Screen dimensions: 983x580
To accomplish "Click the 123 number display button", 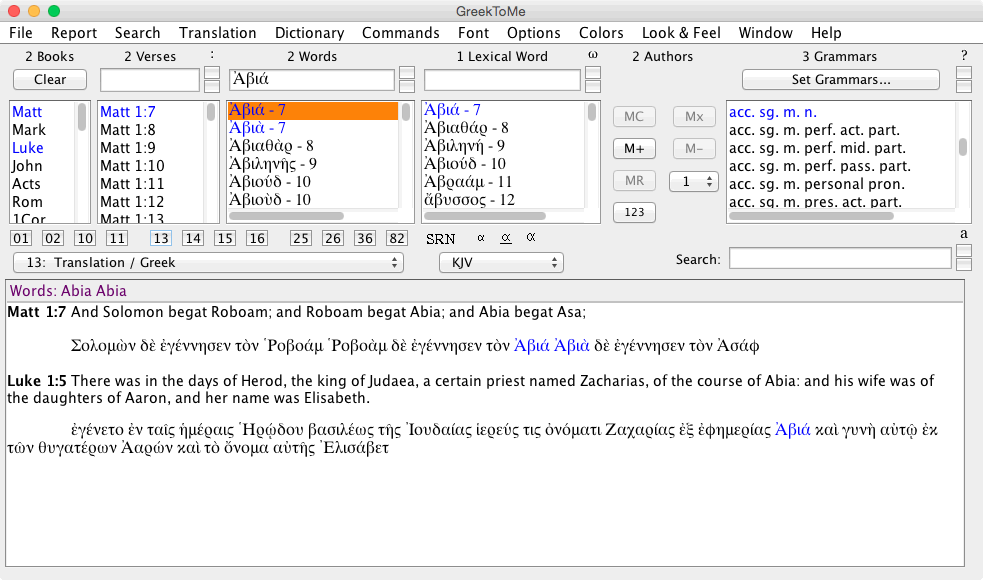I will coord(634,212).
